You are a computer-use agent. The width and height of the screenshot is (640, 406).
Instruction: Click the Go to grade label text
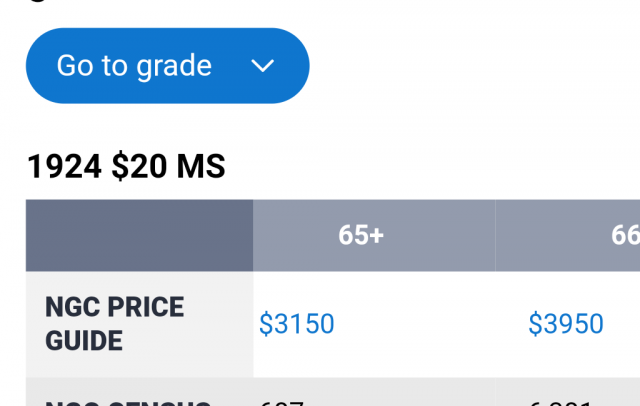point(134,66)
